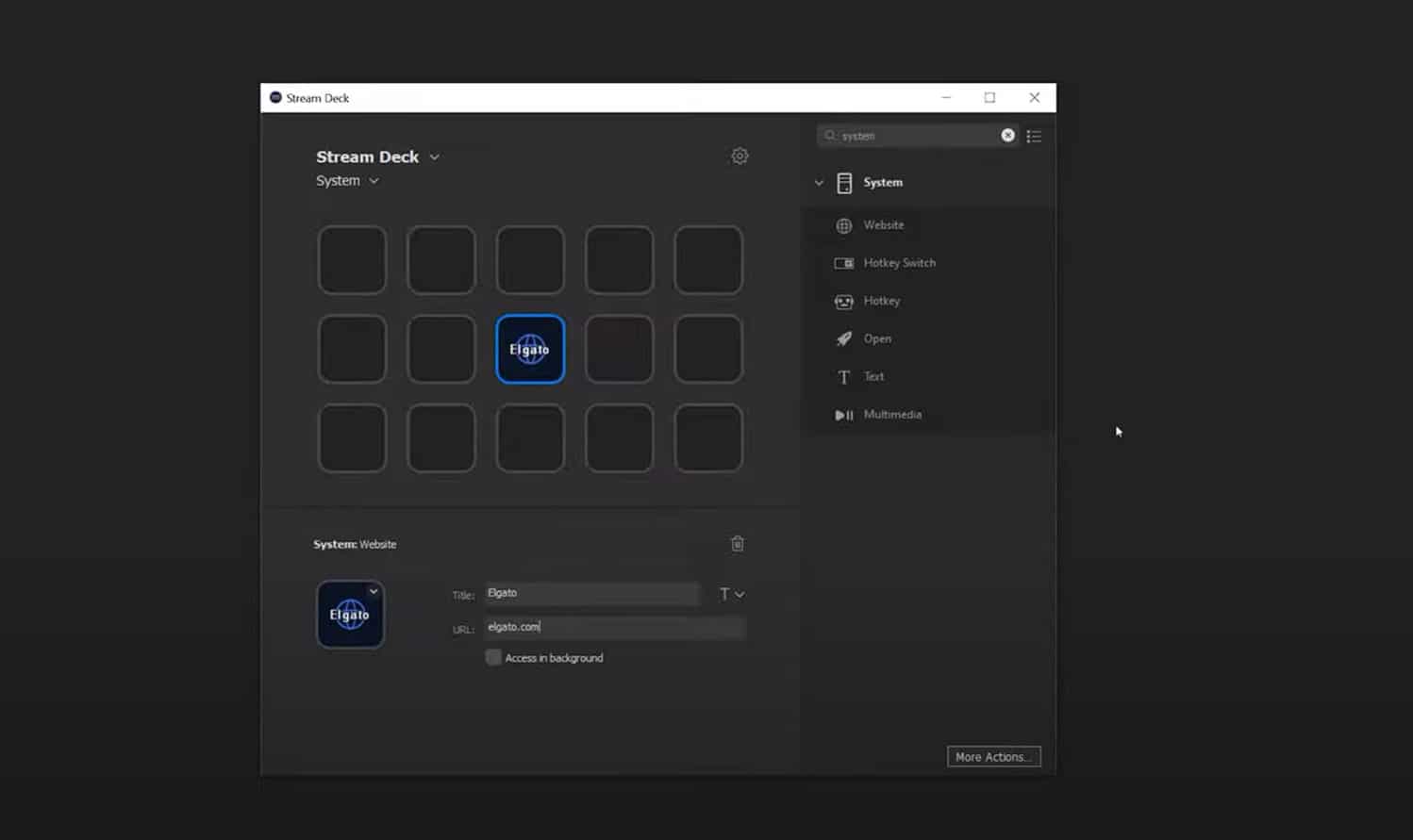Viewport: 1413px width, 840px height.
Task: Enable Access in background checkbox
Action: 493,657
